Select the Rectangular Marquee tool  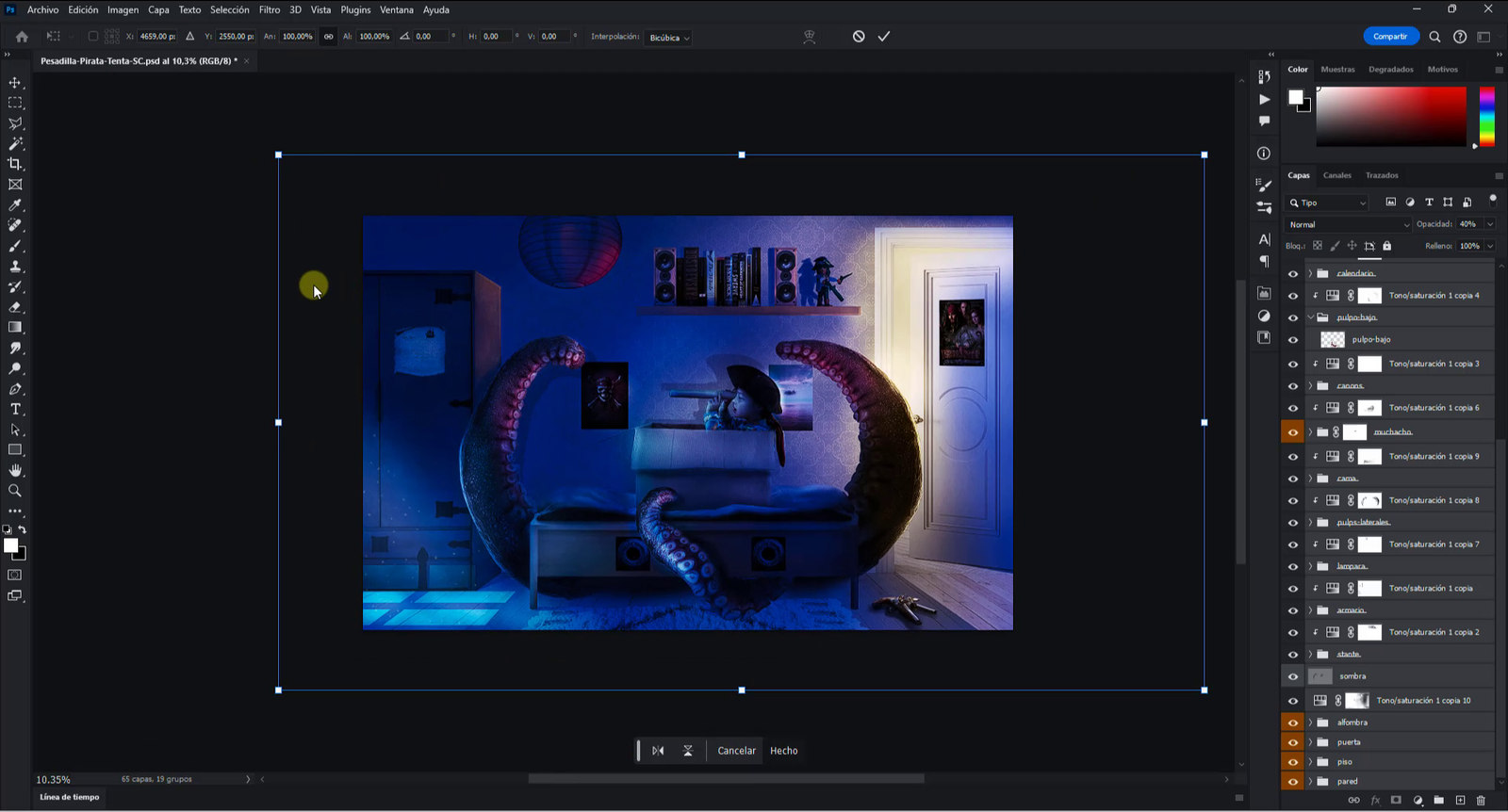click(x=15, y=103)
